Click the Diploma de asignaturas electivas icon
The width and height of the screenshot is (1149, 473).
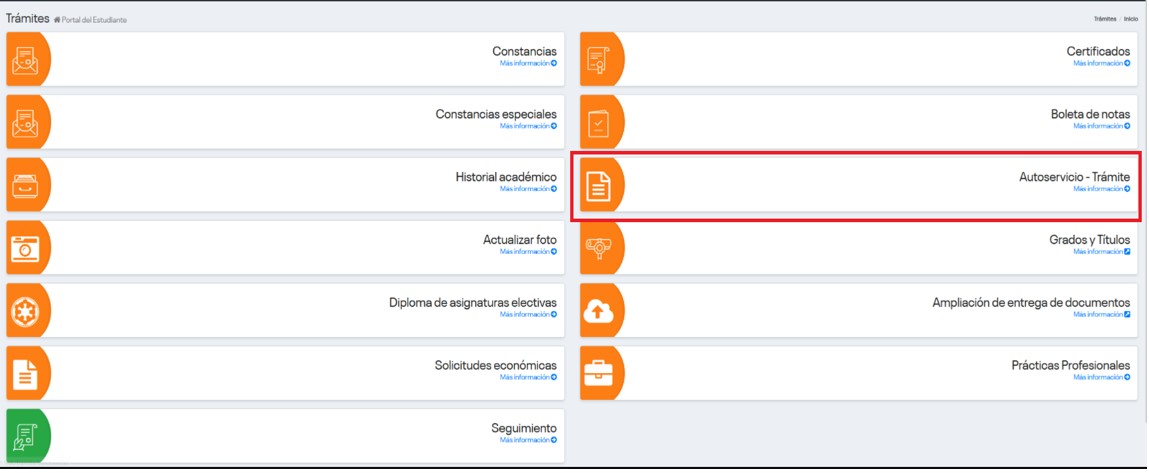(x=24, y=311)
